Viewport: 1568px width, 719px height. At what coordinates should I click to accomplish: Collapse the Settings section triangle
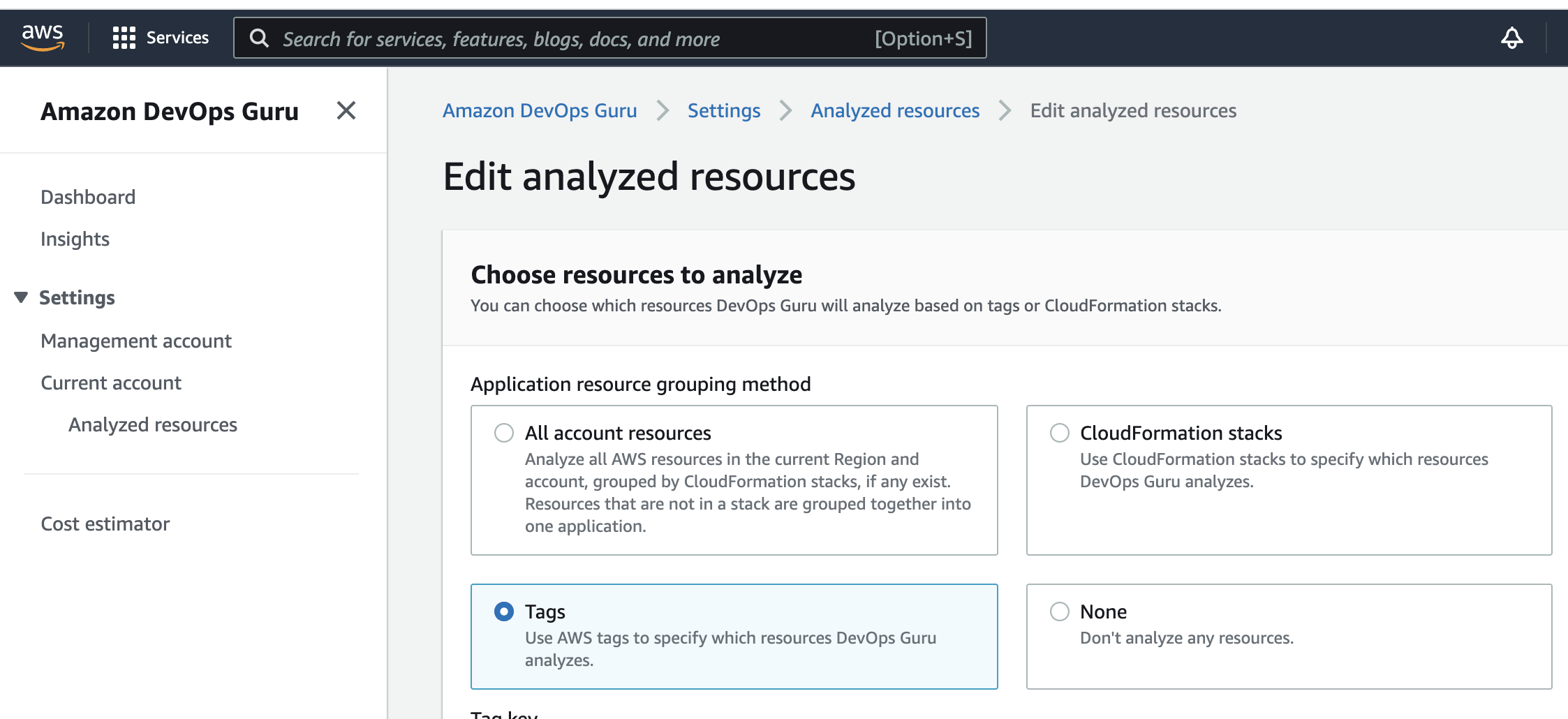click(x=21, y=297)
